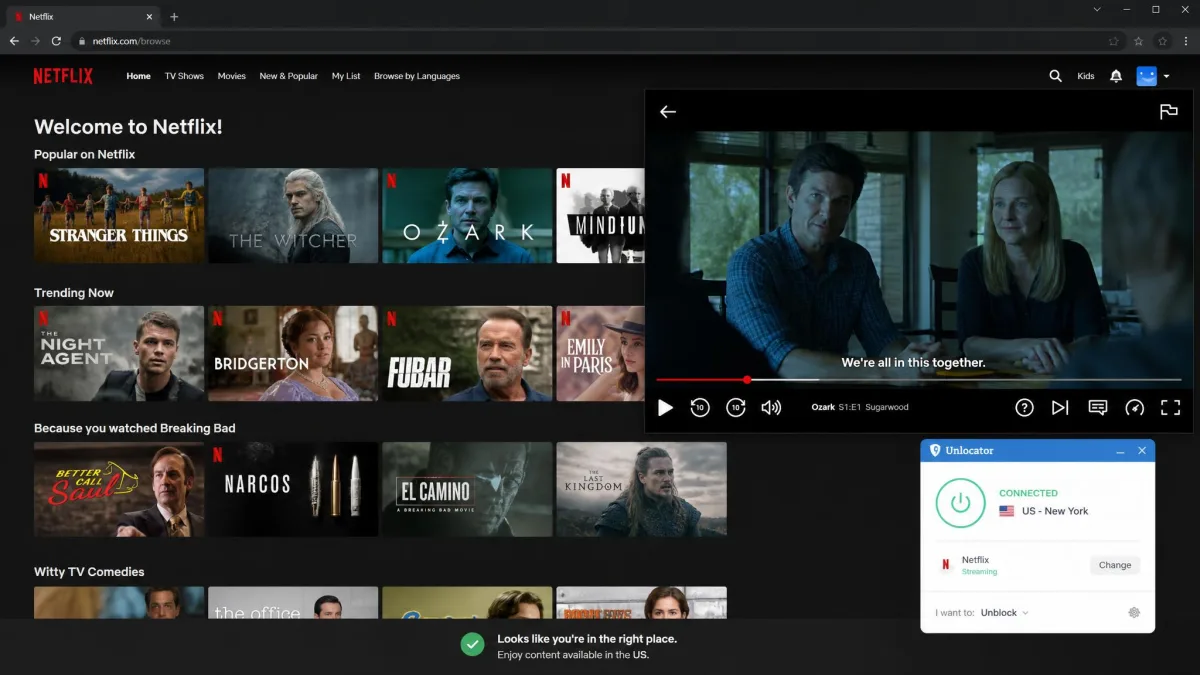1200x675 pixels.
Task: Mute the player volume icon
Action: point(771,407)
